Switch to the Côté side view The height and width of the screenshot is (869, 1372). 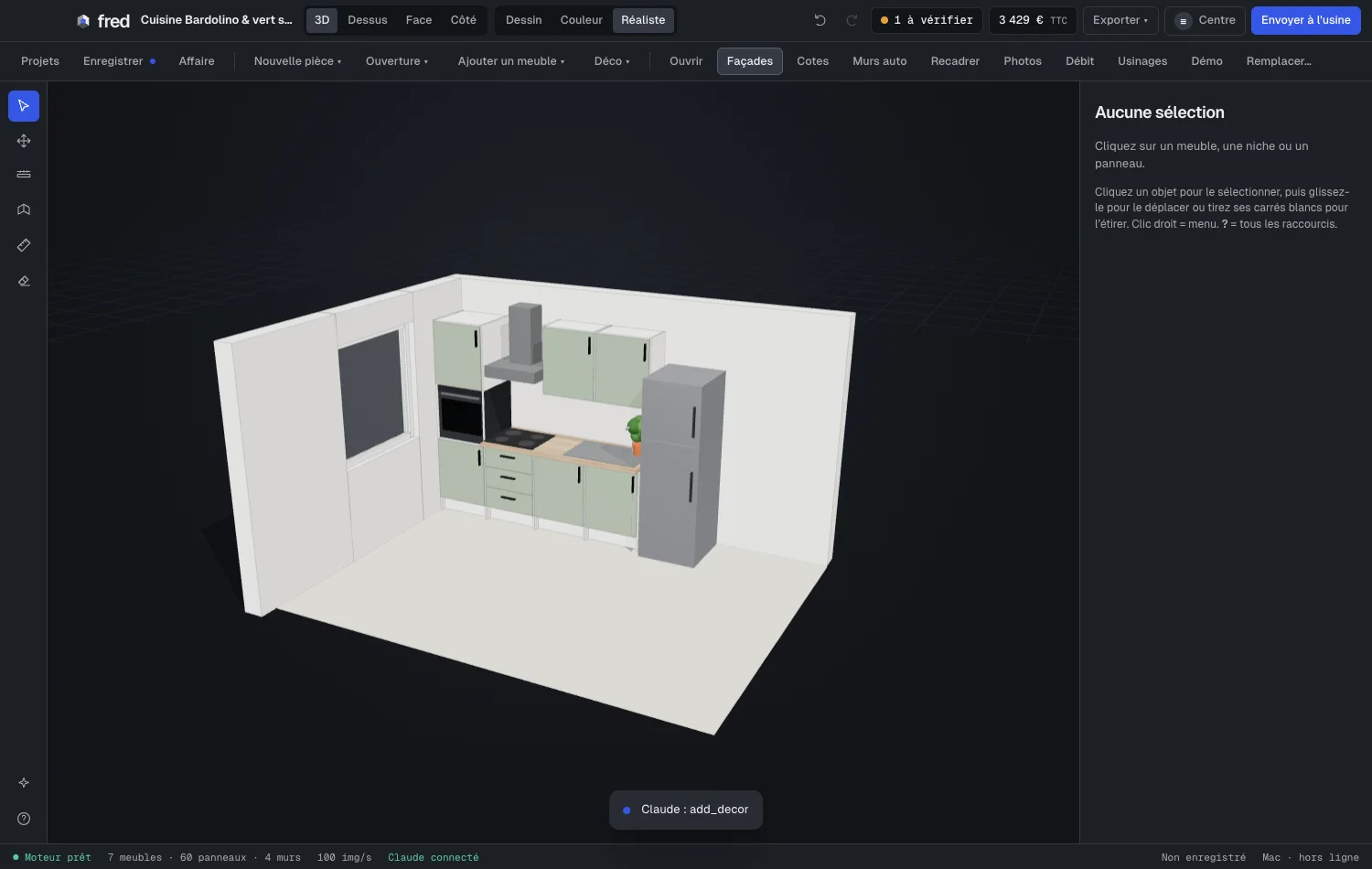click(x=464, y=20)
